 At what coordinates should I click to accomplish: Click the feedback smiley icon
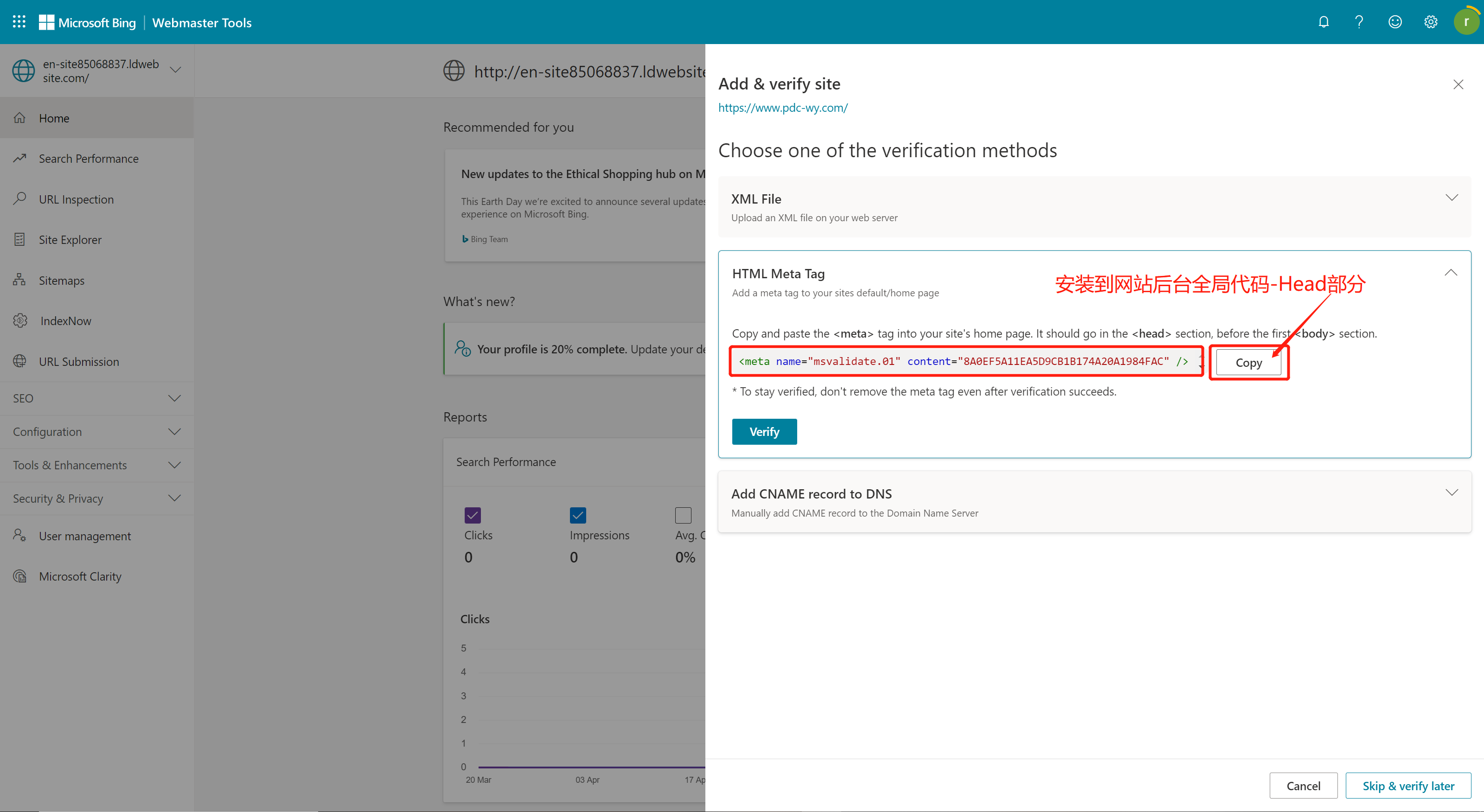(x=1394, y=22)
